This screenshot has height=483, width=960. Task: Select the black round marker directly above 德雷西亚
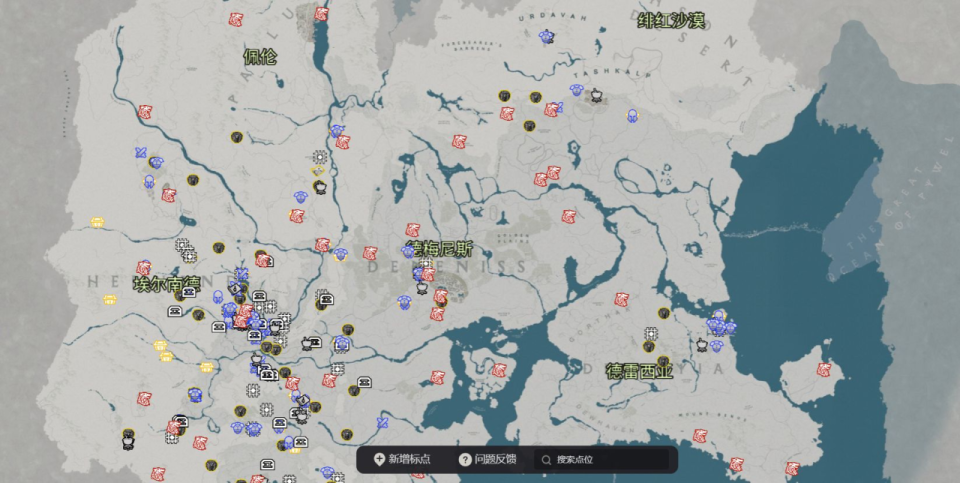tap(663, 362)
